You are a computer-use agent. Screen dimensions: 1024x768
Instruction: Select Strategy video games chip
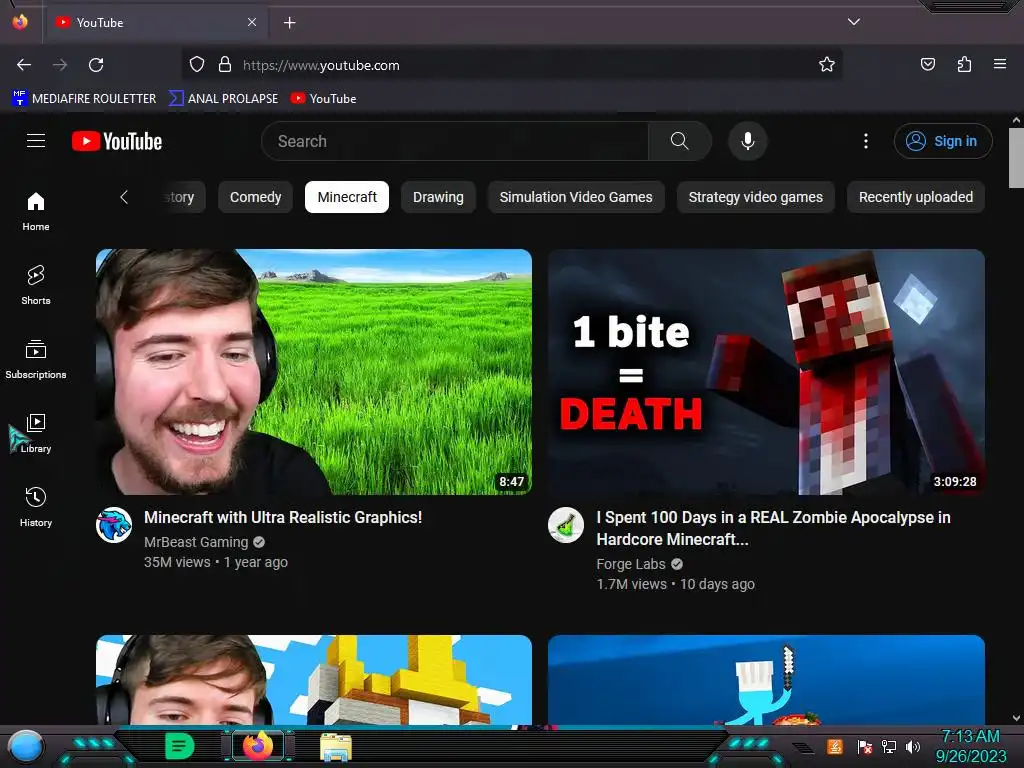tap(756, 197)
